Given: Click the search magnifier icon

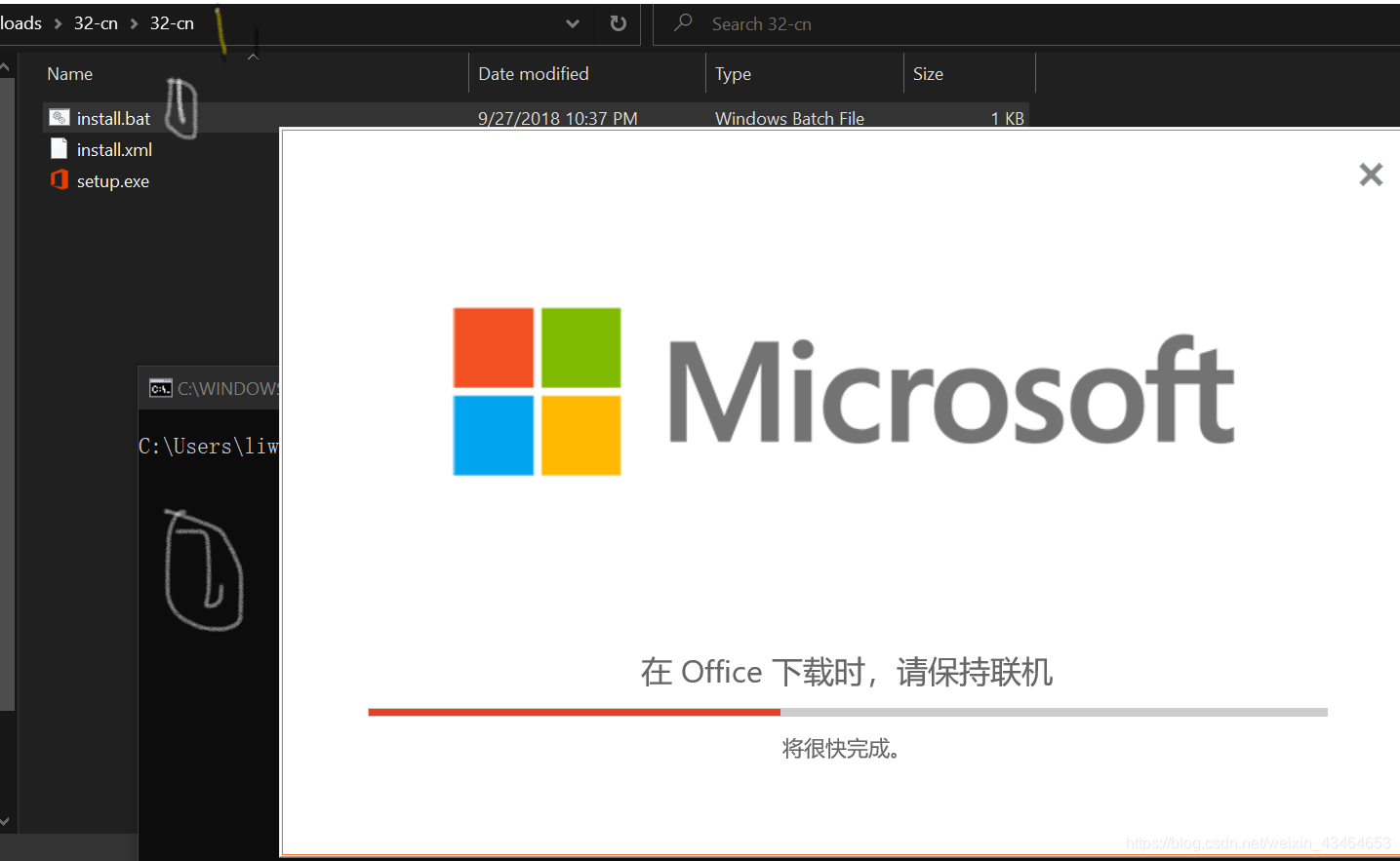Looking at the screenshot, I should (683, 22).
